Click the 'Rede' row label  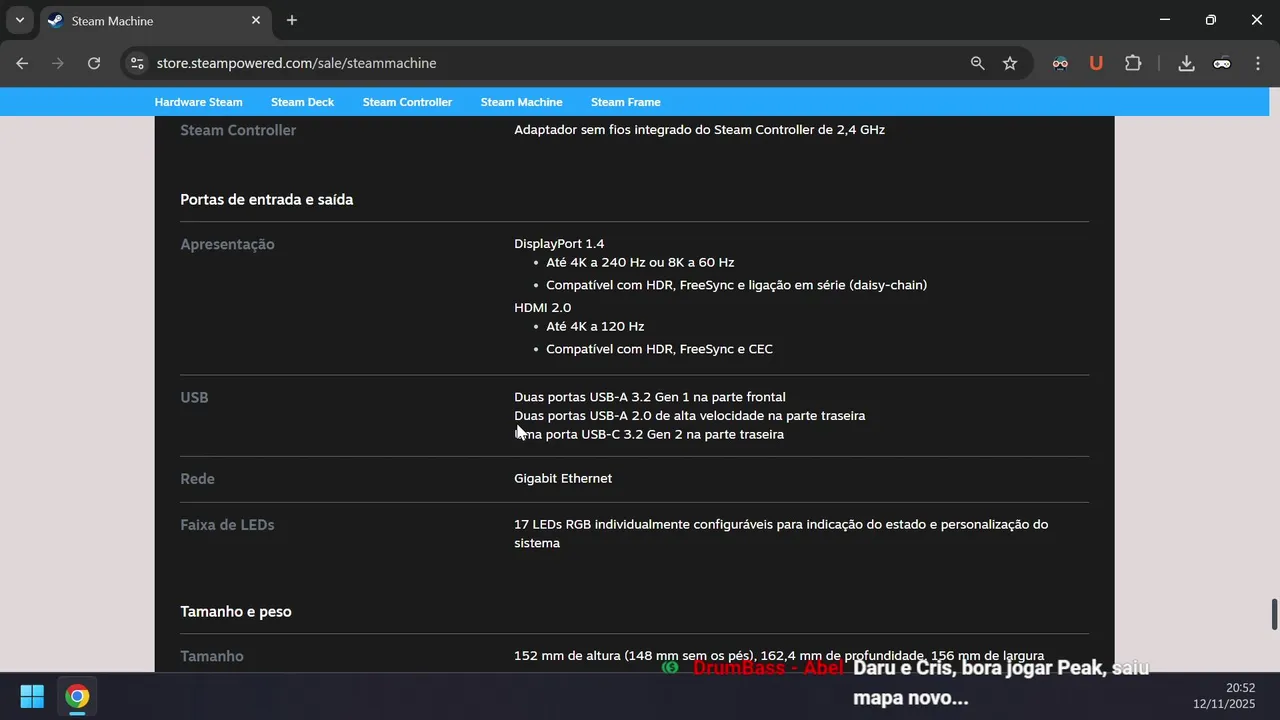tap(197, 479)
